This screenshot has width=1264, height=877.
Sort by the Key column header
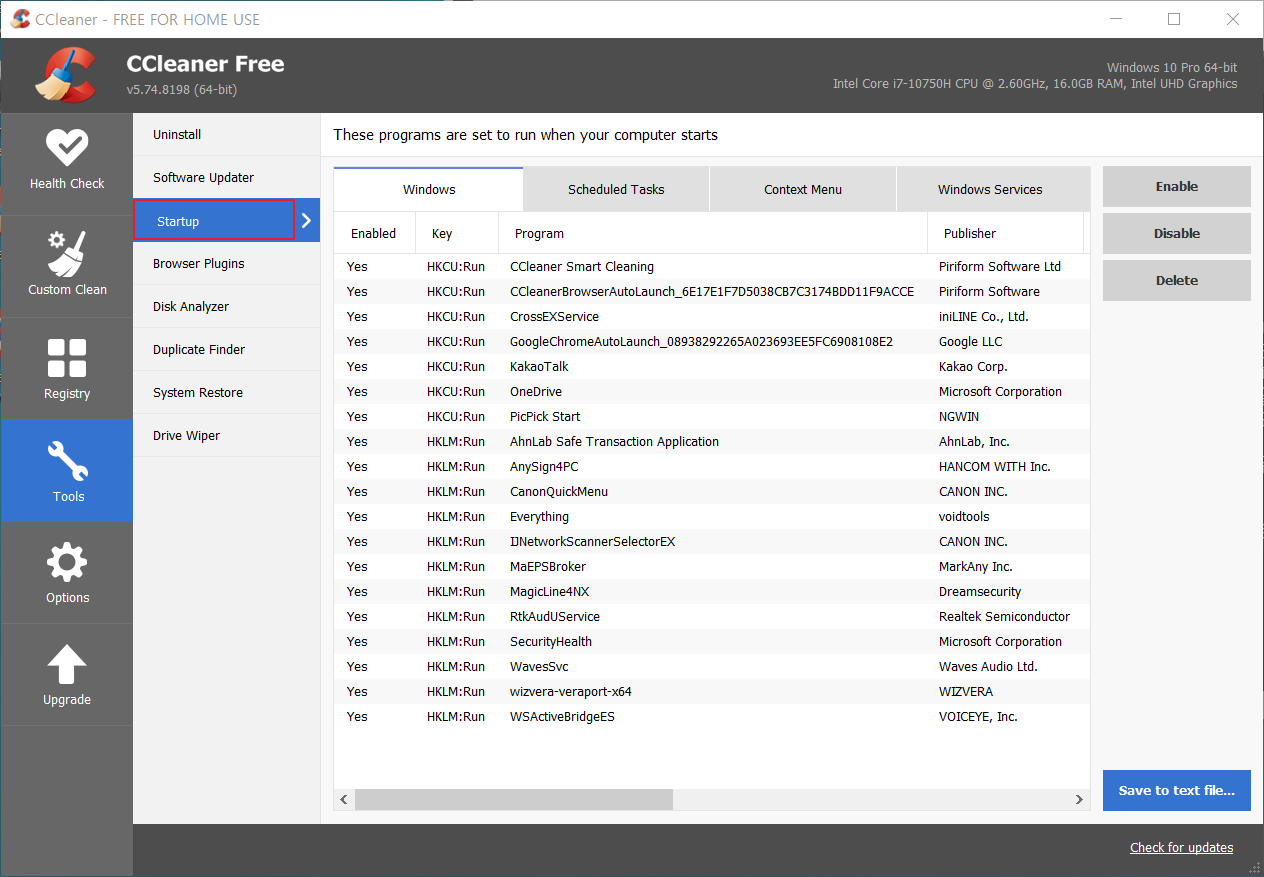coord(457,233)
